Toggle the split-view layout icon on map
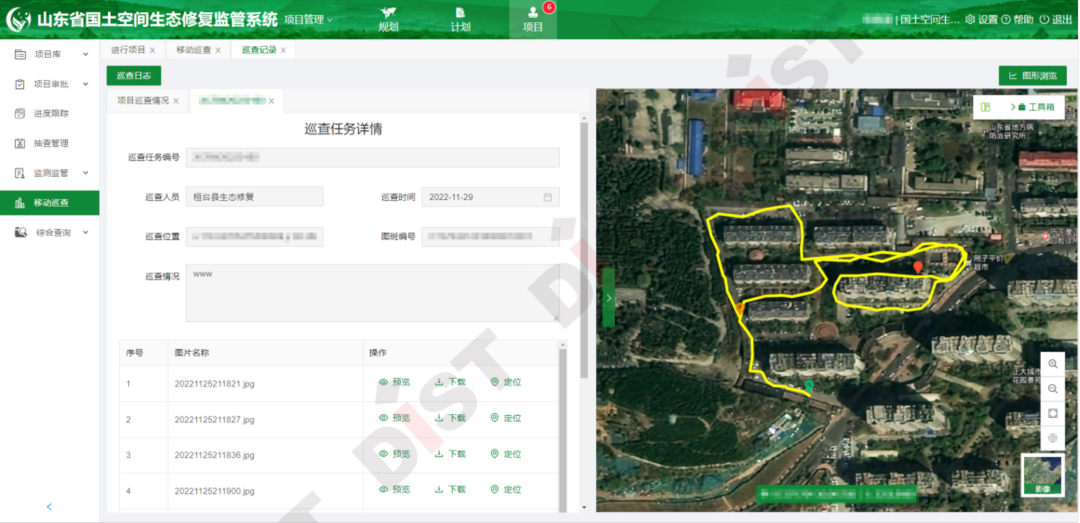The width and height of the screenshot is (1080, 523). pyautogui.click(x=985, y=107)
